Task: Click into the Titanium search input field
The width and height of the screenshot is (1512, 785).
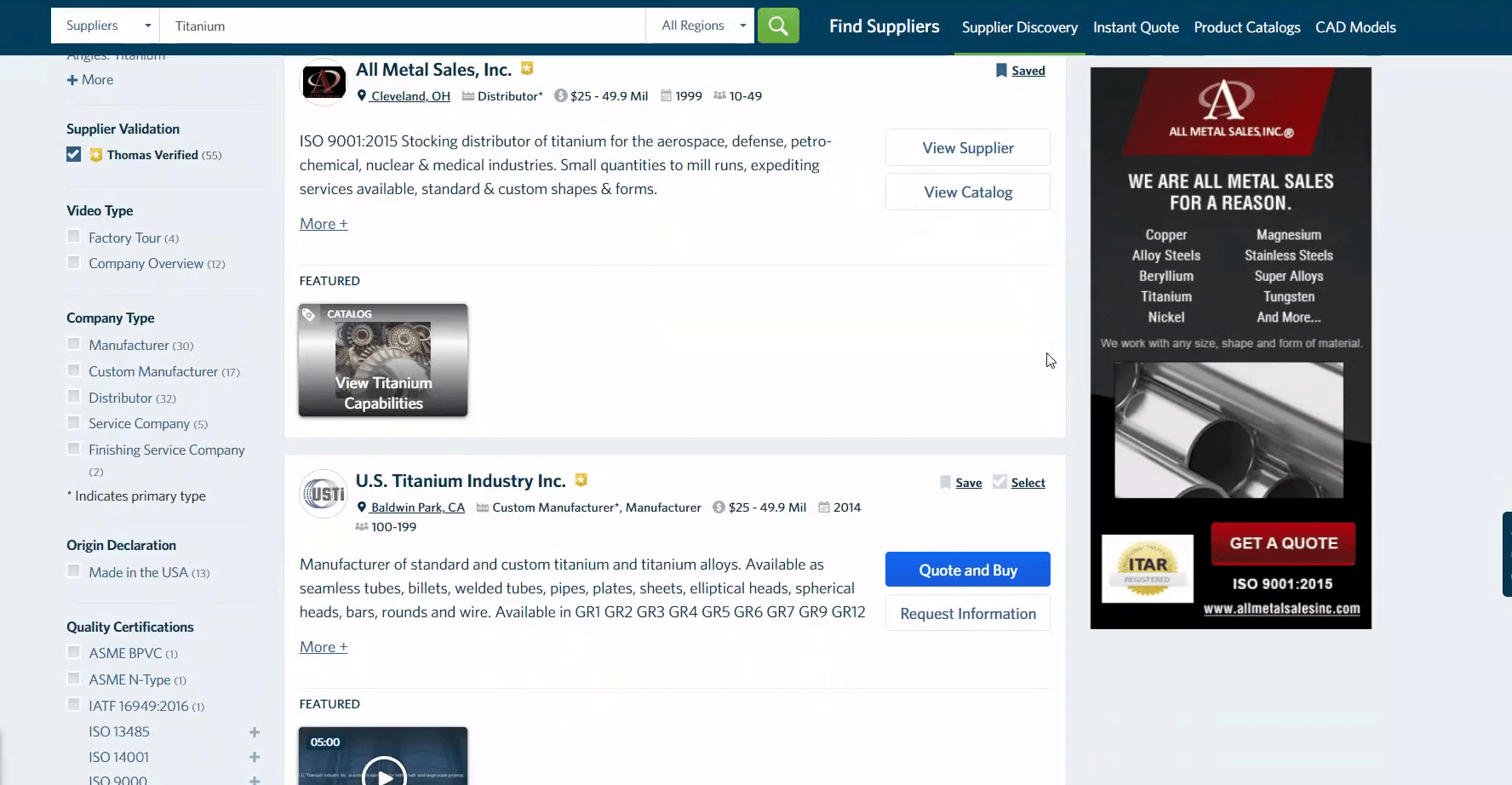Action: pyautogui.click(x=403, y=26)
